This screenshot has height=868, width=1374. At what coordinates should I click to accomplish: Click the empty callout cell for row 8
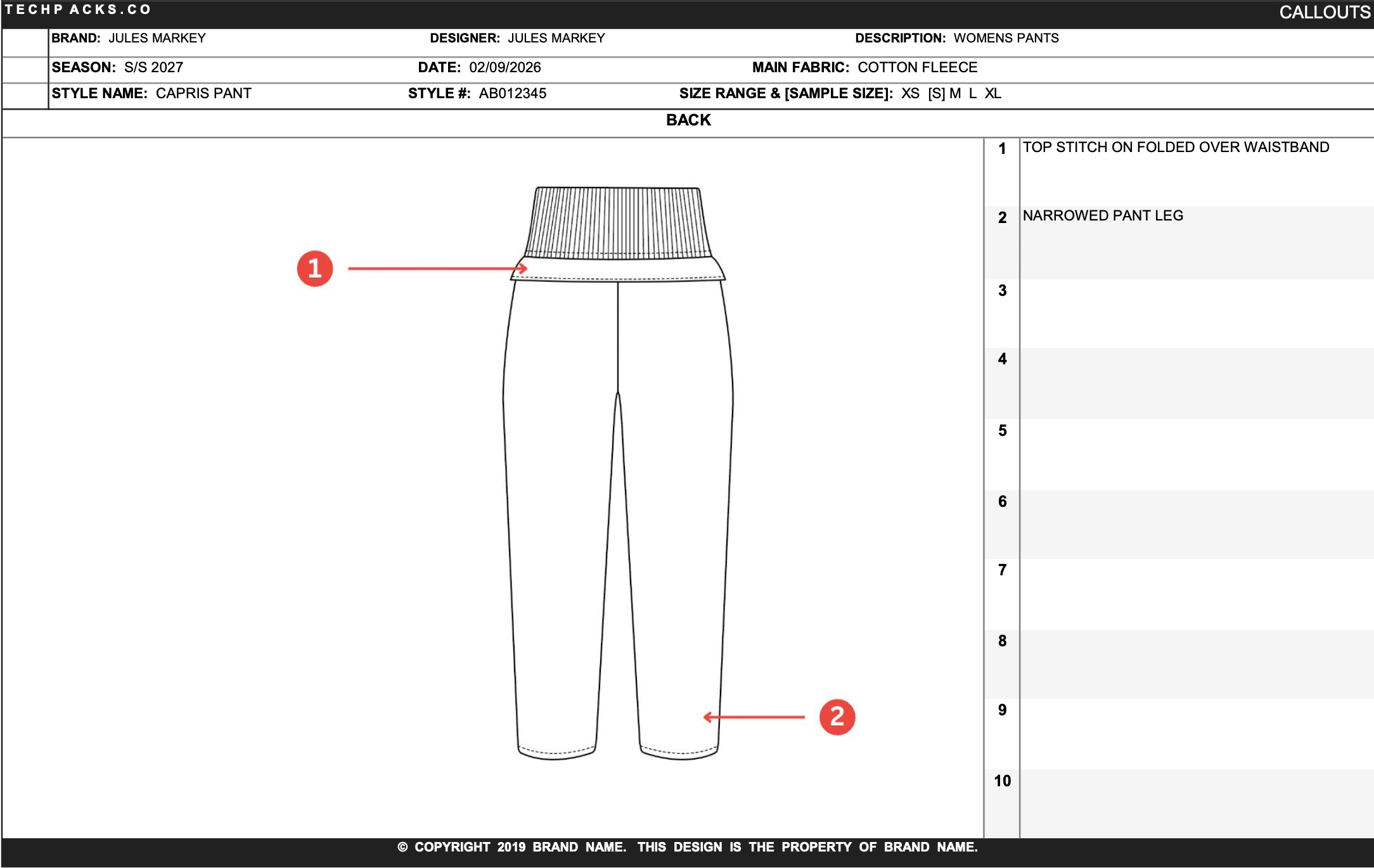coord(1197,664)
